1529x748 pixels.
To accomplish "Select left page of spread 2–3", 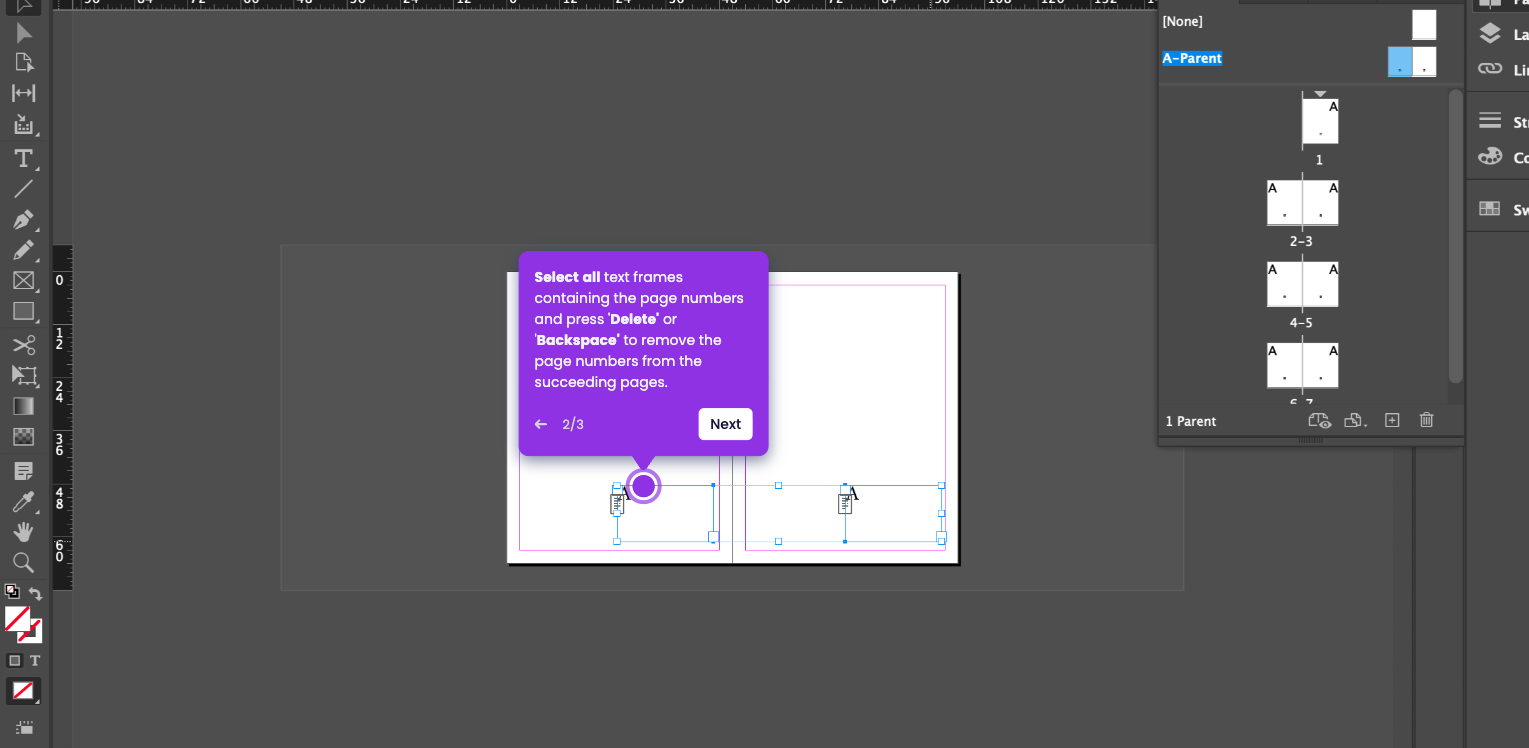I will [x=1284, y=202].
